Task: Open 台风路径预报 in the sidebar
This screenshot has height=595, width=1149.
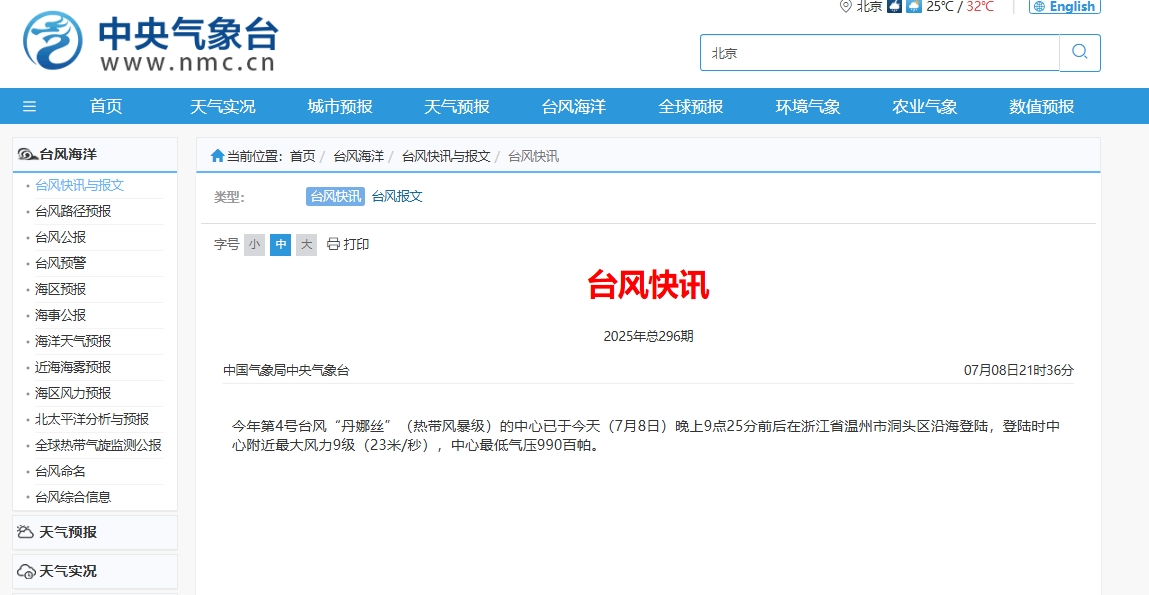Action: pyautogui.click(x=73, y=211)
